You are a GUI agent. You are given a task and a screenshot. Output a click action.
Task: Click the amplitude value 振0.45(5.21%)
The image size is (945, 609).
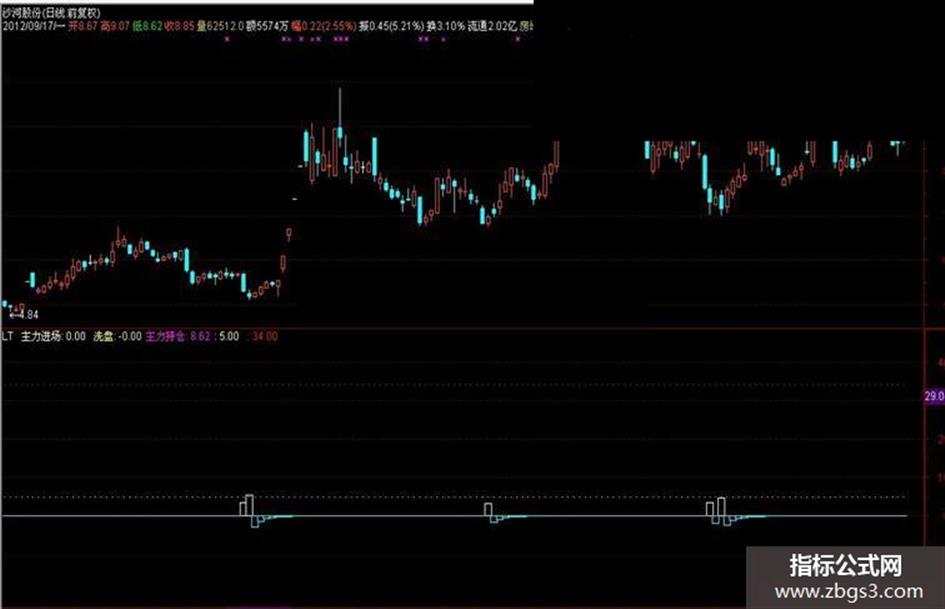[x=391, y=26]
